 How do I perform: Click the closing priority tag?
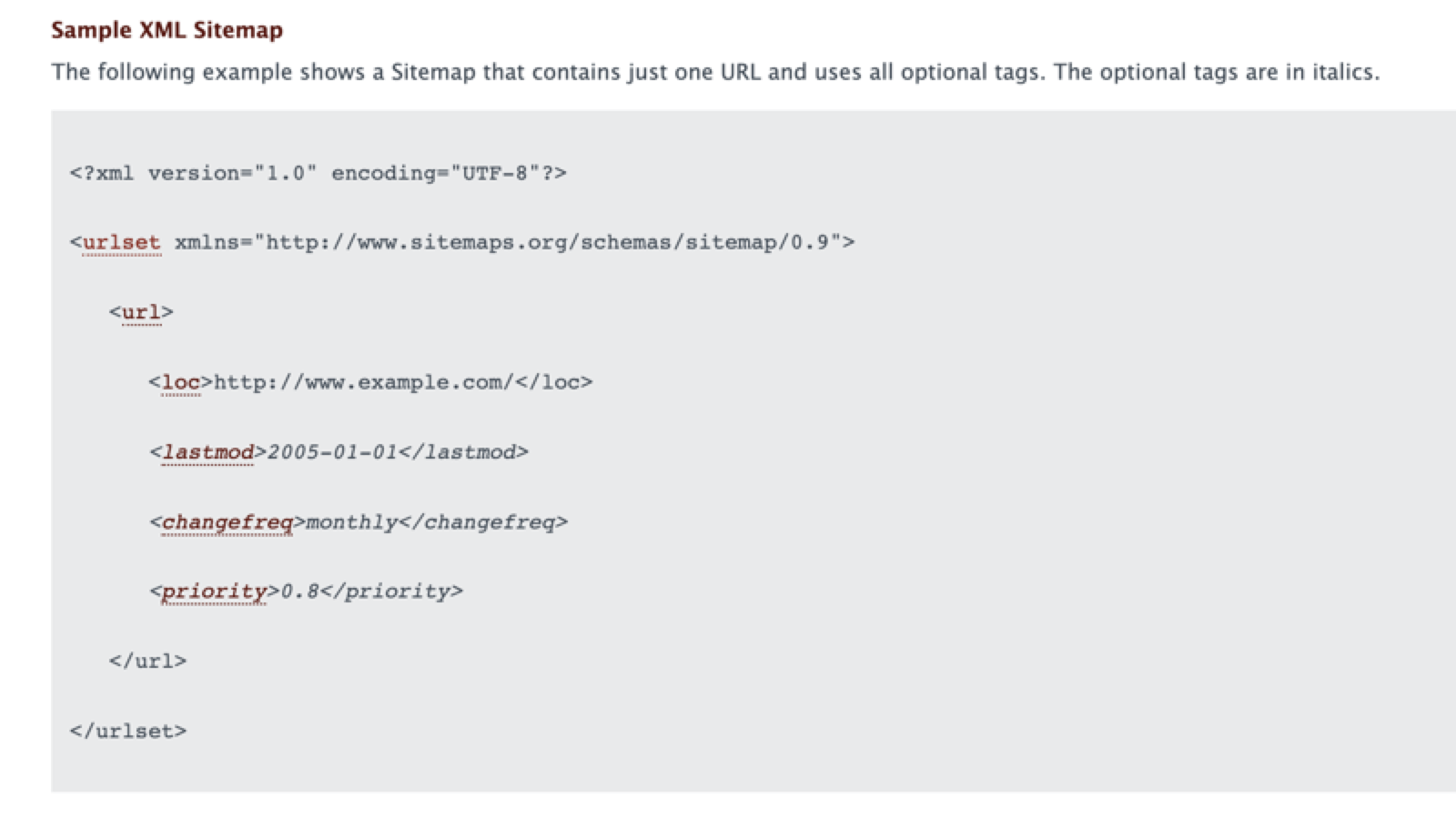[x=391, y=591]
